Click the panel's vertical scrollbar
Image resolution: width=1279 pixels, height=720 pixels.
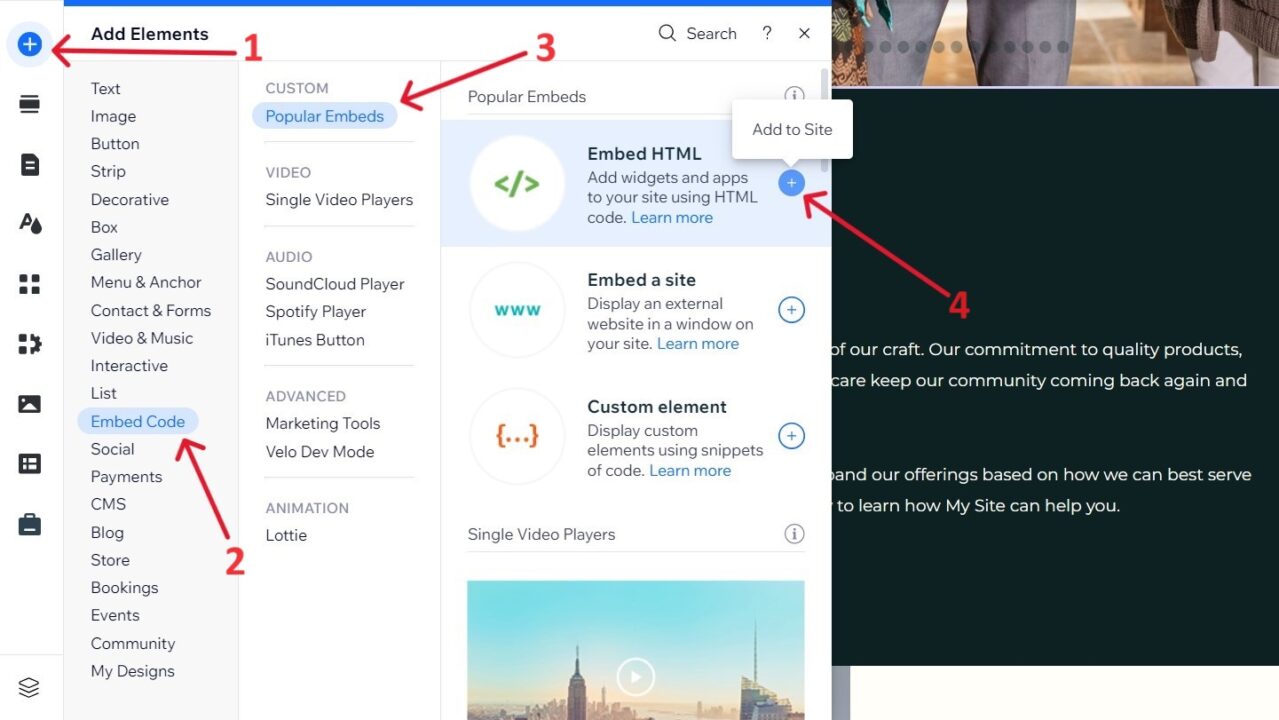824,120
